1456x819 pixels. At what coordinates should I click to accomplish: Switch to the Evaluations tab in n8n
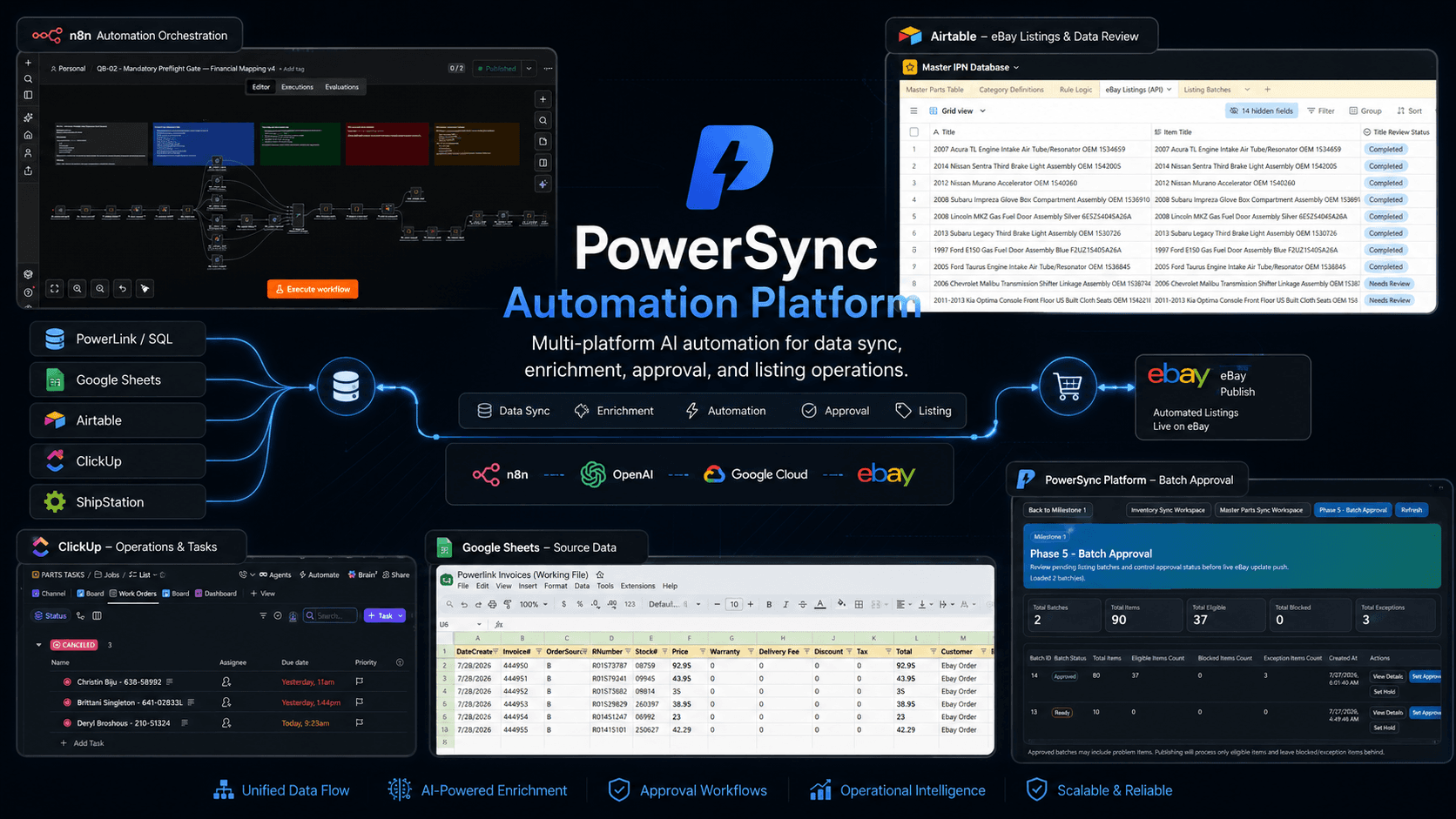[x=341, y=87]
